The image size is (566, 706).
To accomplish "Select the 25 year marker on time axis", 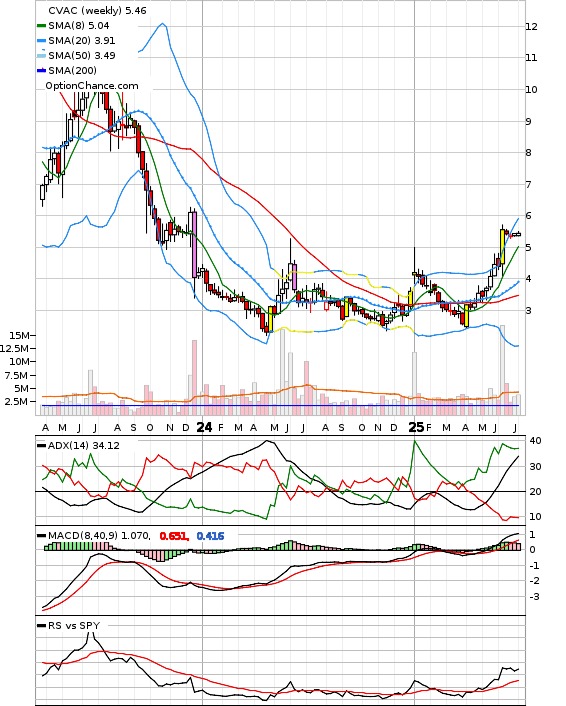I will coord(416,427).
